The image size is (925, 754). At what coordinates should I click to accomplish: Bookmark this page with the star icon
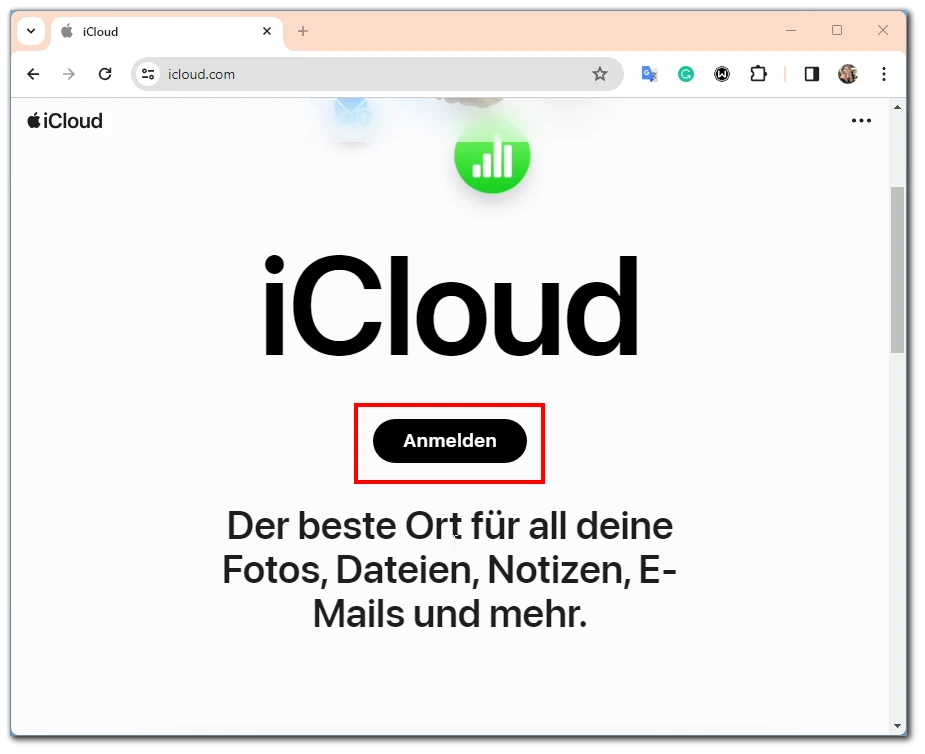[x=599, y=74]
